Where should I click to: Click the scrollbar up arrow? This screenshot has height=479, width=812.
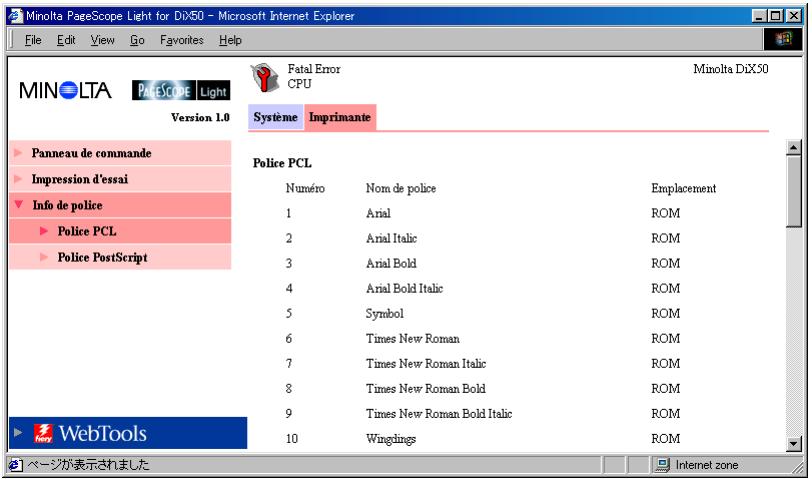tap(793, 148)
